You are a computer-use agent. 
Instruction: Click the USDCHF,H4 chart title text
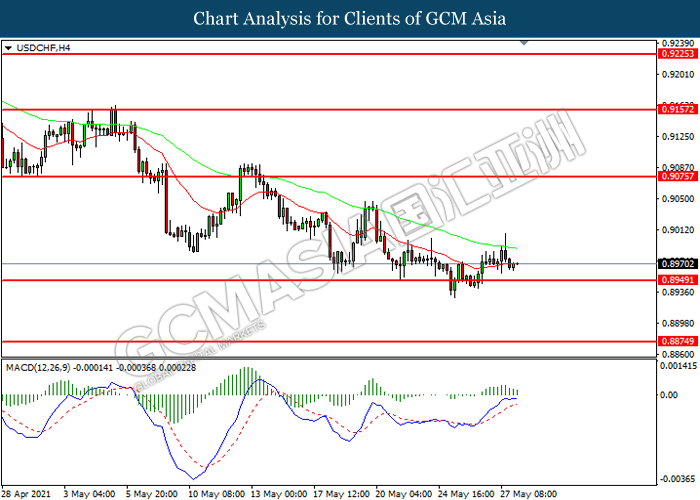click(x=43, y=48)
